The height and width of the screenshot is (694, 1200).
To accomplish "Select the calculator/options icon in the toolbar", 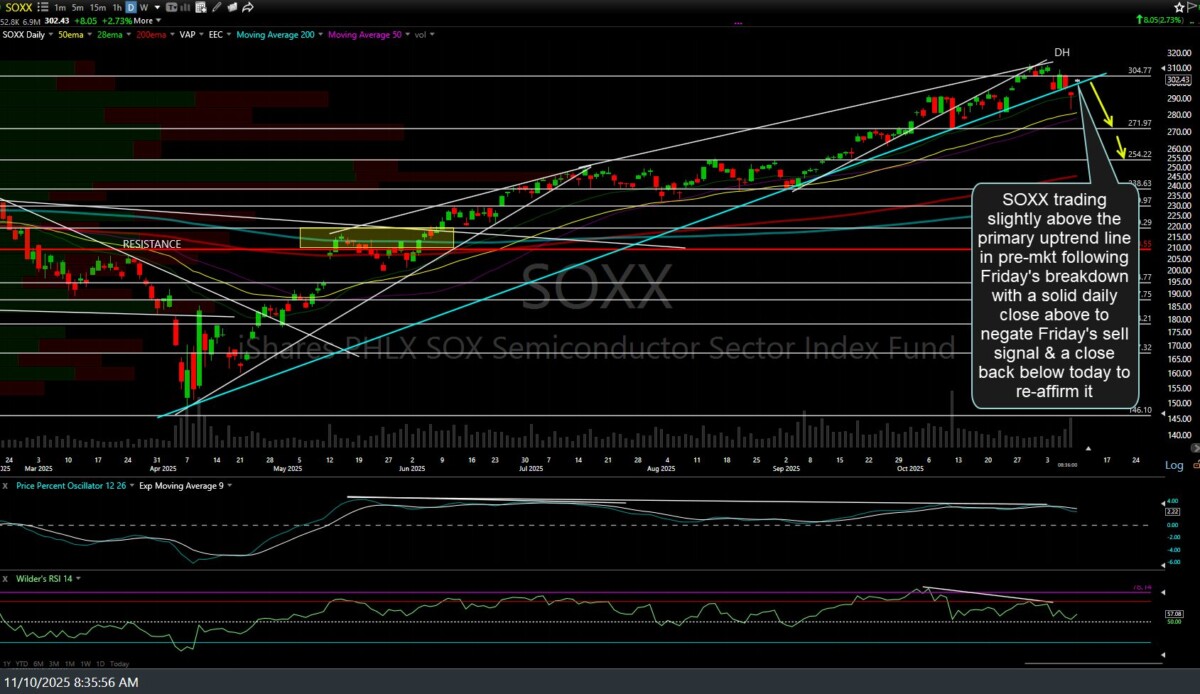I will click(x=200, y=7).
